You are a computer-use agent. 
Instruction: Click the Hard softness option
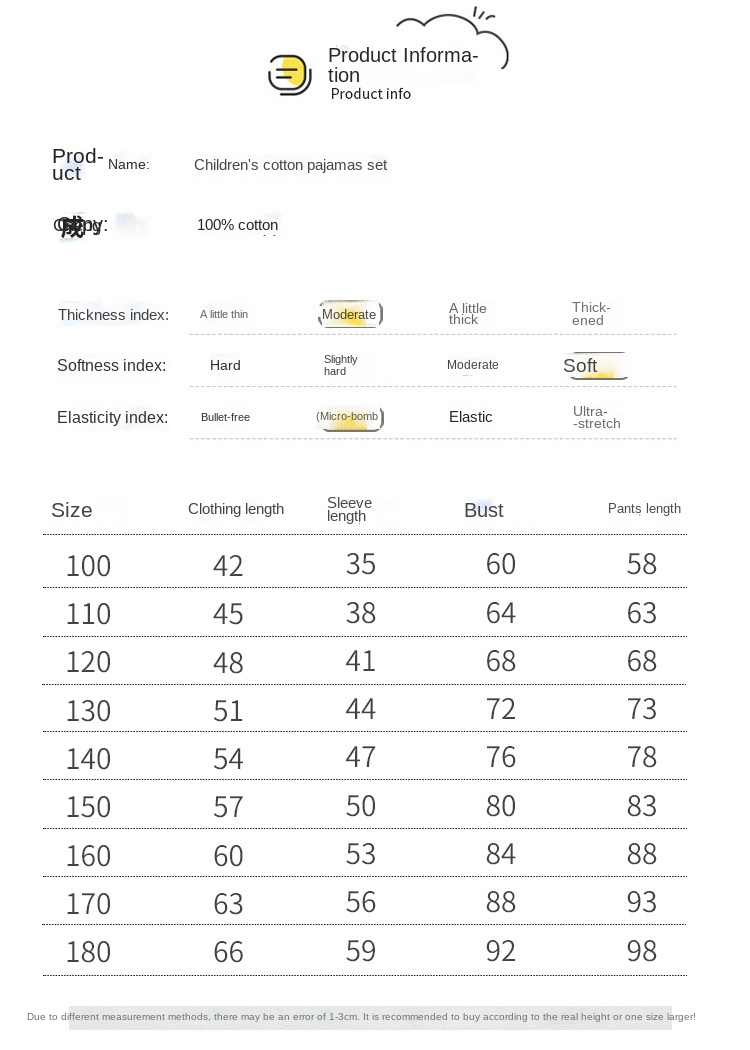[225, 366]
